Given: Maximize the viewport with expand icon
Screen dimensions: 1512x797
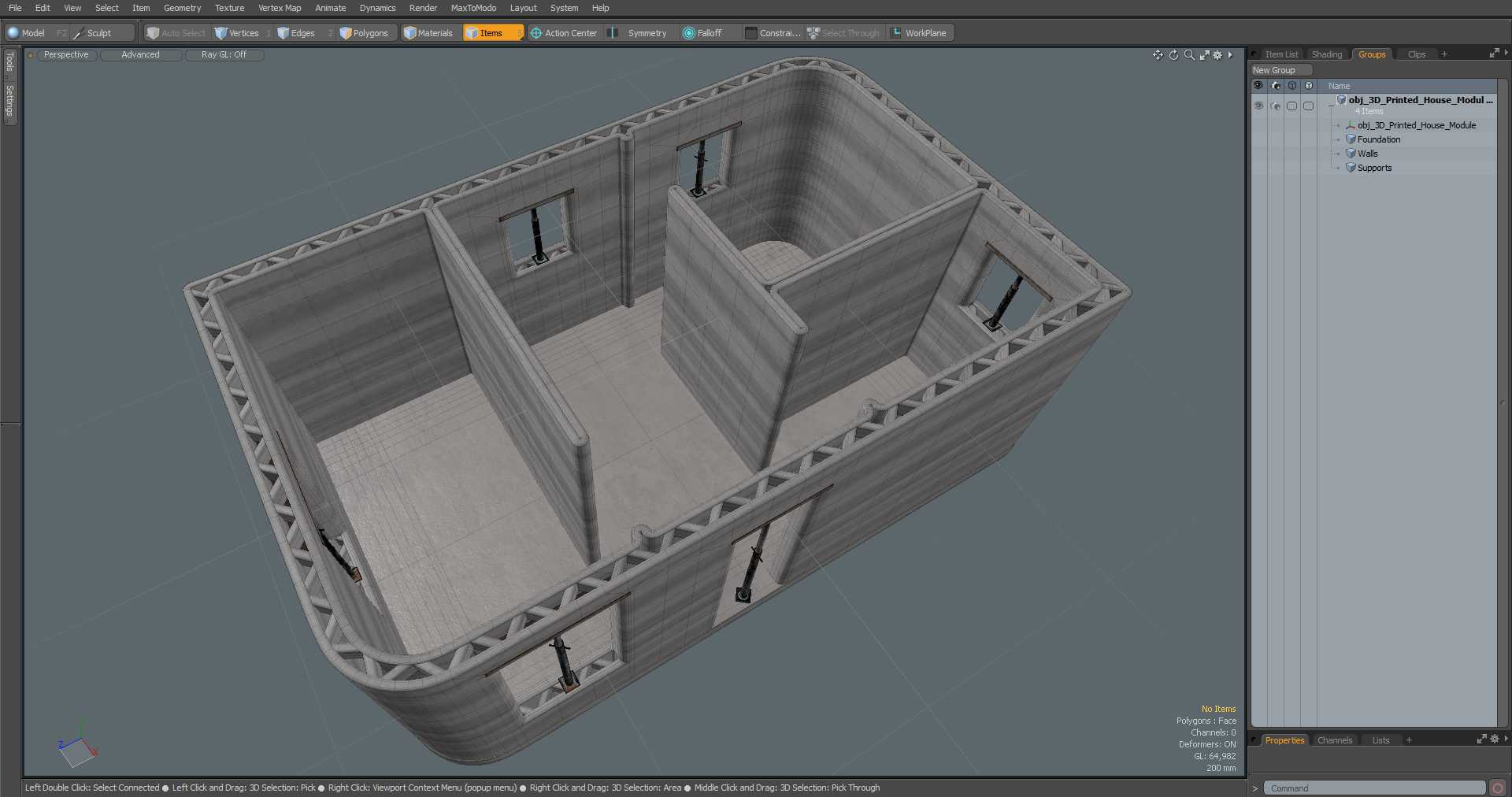Looking at the screenshot, I should click(x=1204, y=55).
